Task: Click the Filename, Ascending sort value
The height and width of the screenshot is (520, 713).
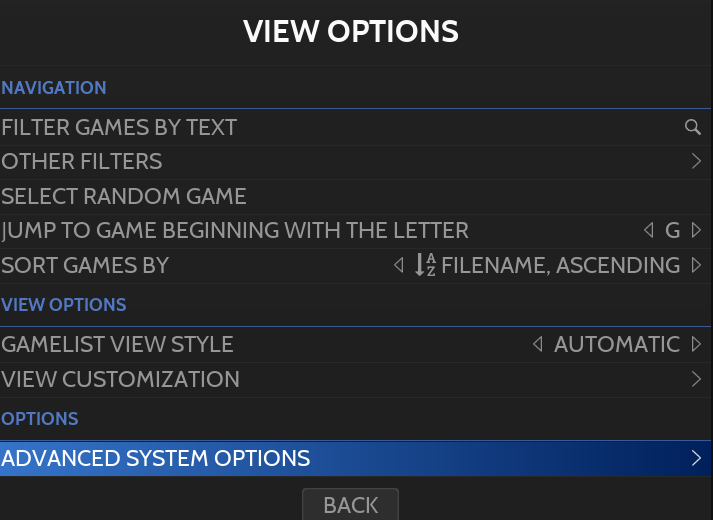Action: [x=560, y=266]
